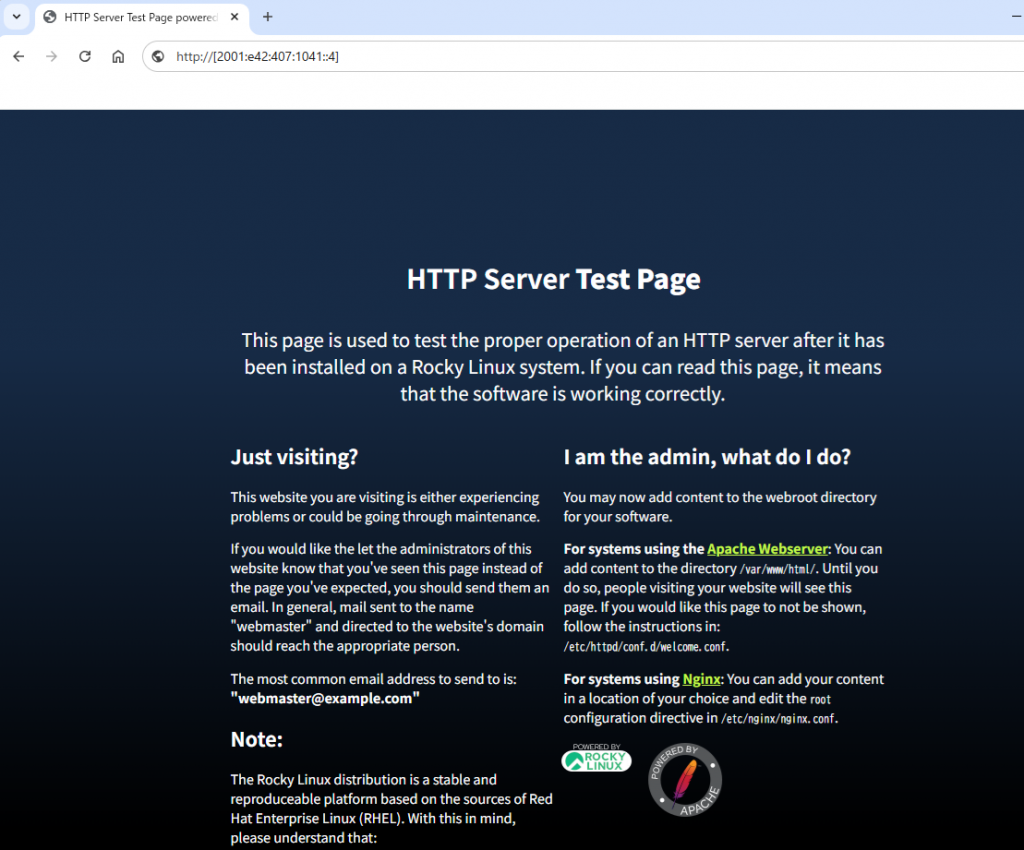The width and height of the screenshot is (1024, 850).
Task: Minimize the browser window
Action: pos(1016,17)
